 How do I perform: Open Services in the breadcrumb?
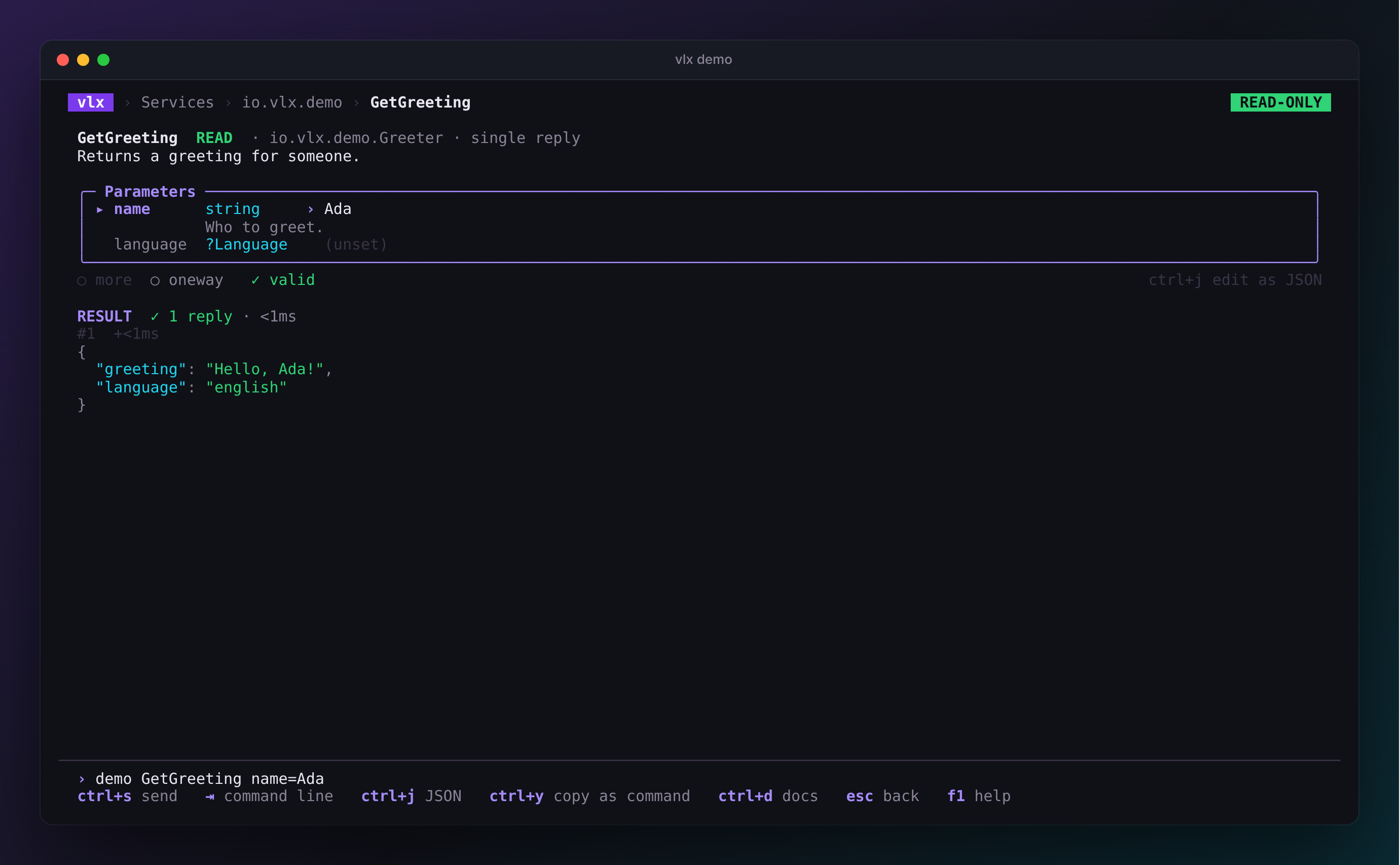click(x=177, y=102)
